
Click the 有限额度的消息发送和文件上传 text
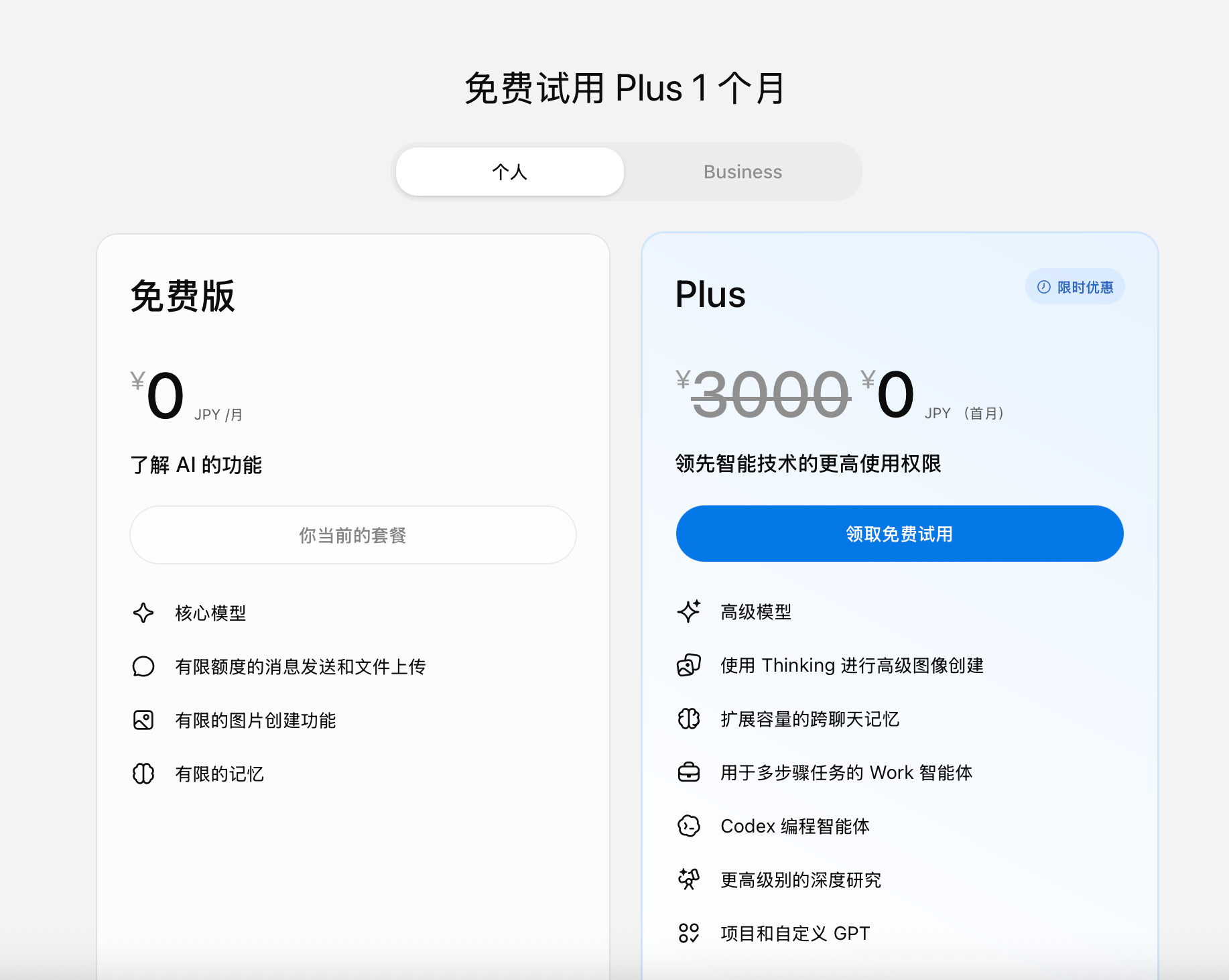[x=300, y=666]
